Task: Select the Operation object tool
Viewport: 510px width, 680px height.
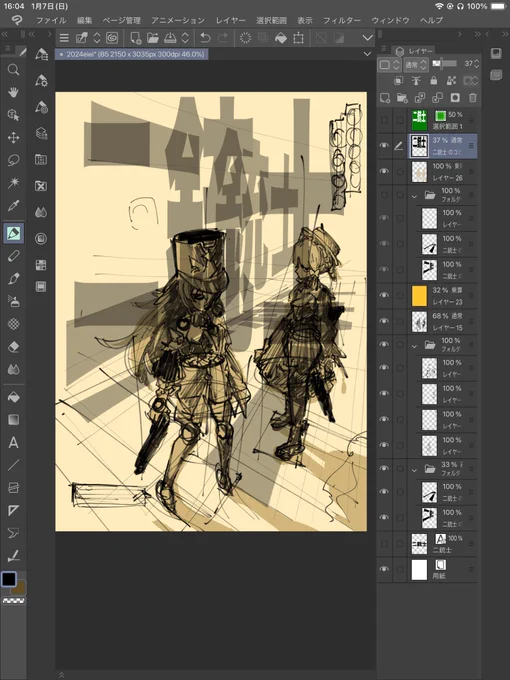Action: click(x=13, y=115)
